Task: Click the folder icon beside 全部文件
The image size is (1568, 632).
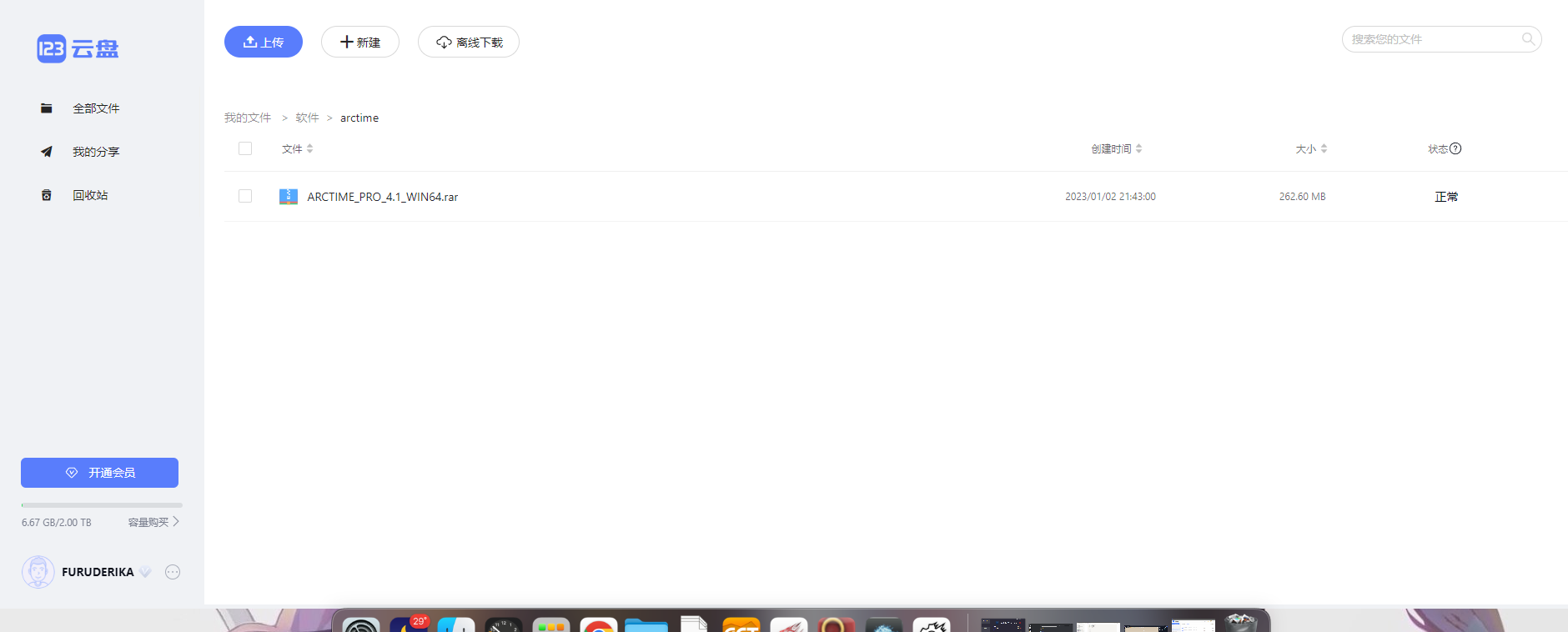Action: click(x=47, y=108)
